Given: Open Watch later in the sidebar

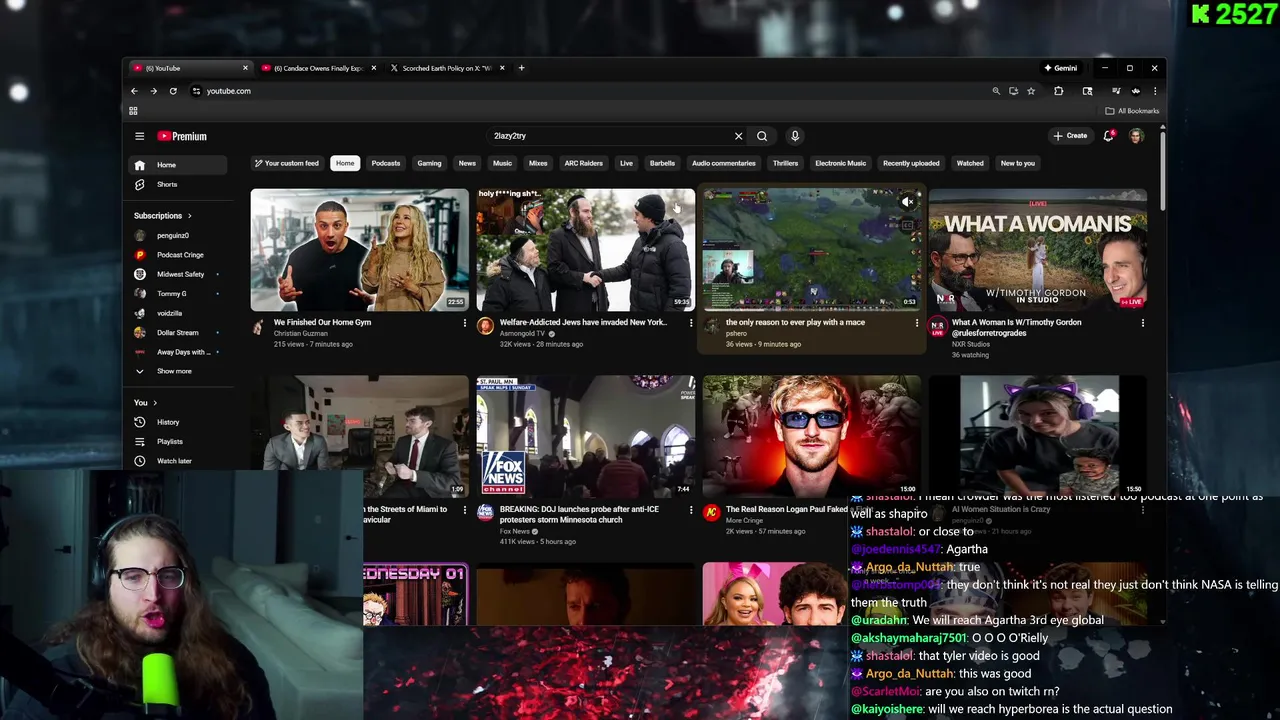Looking at the screenshot, I should 179,461.
